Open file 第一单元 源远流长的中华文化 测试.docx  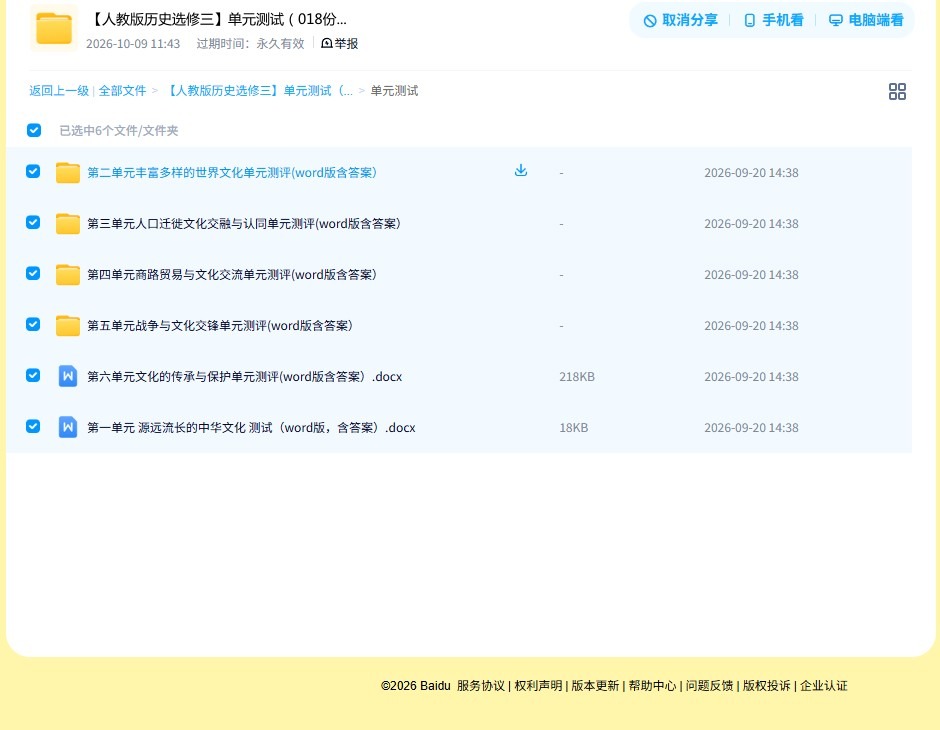(x=251, y=427)
